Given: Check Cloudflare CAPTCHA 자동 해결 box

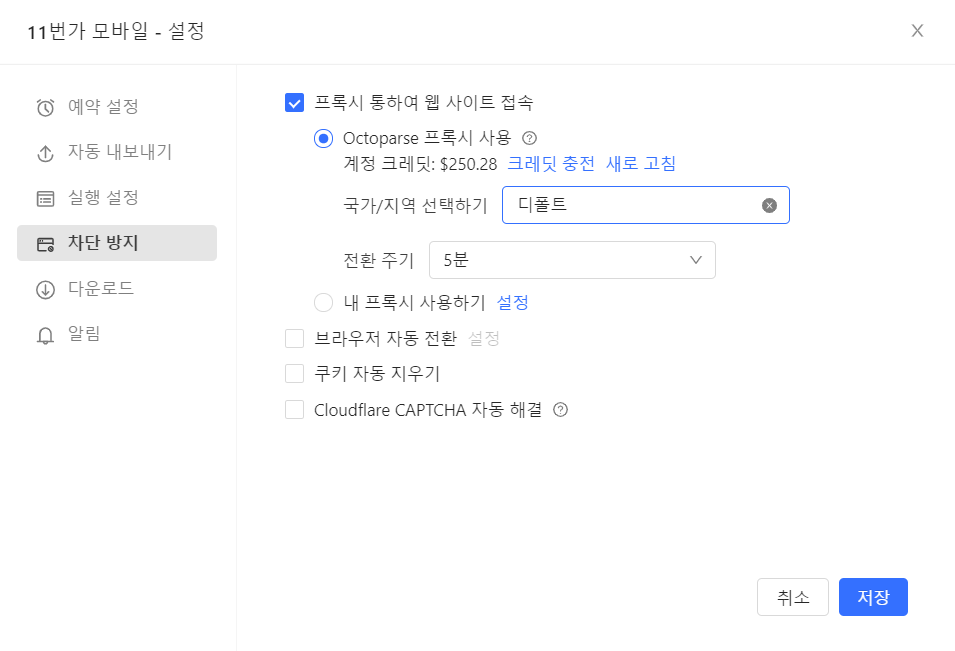Looking at the screenshot, I should (294, 409).
